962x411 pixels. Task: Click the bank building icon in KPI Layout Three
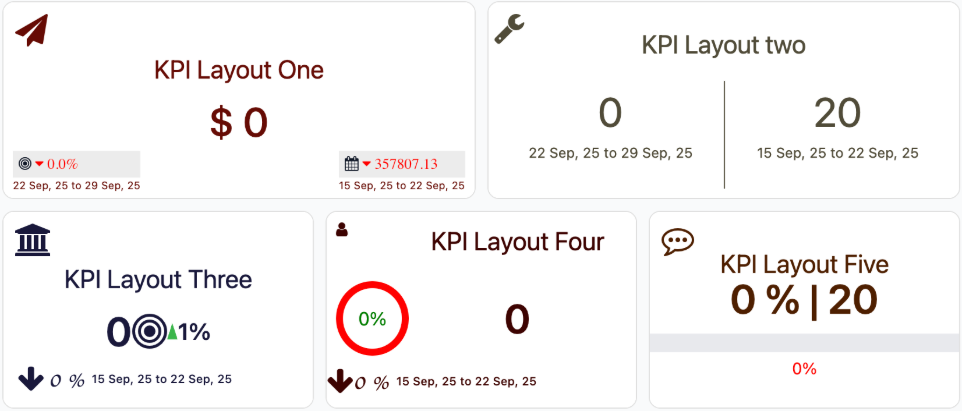click(32, 240)
